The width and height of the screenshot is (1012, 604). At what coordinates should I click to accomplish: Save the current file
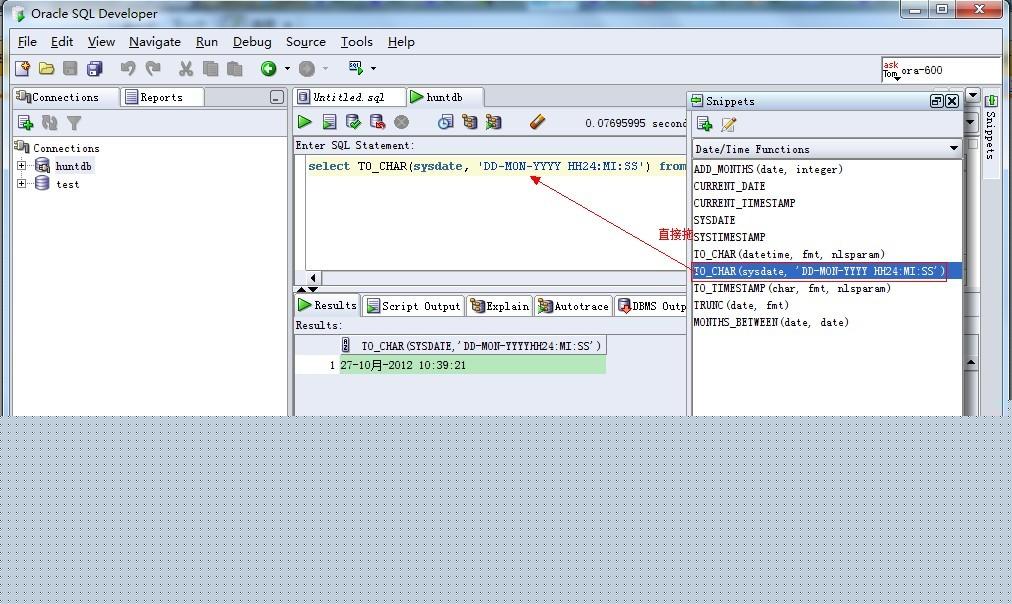(x=70, y=68)
